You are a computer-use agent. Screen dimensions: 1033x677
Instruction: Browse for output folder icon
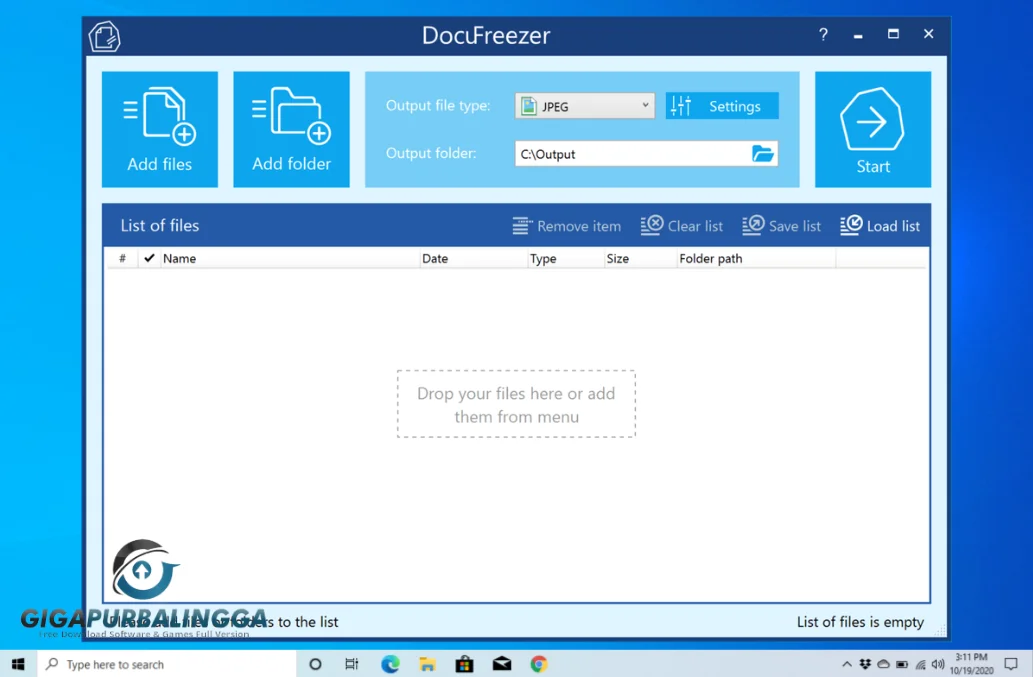[x=763, y=153]
